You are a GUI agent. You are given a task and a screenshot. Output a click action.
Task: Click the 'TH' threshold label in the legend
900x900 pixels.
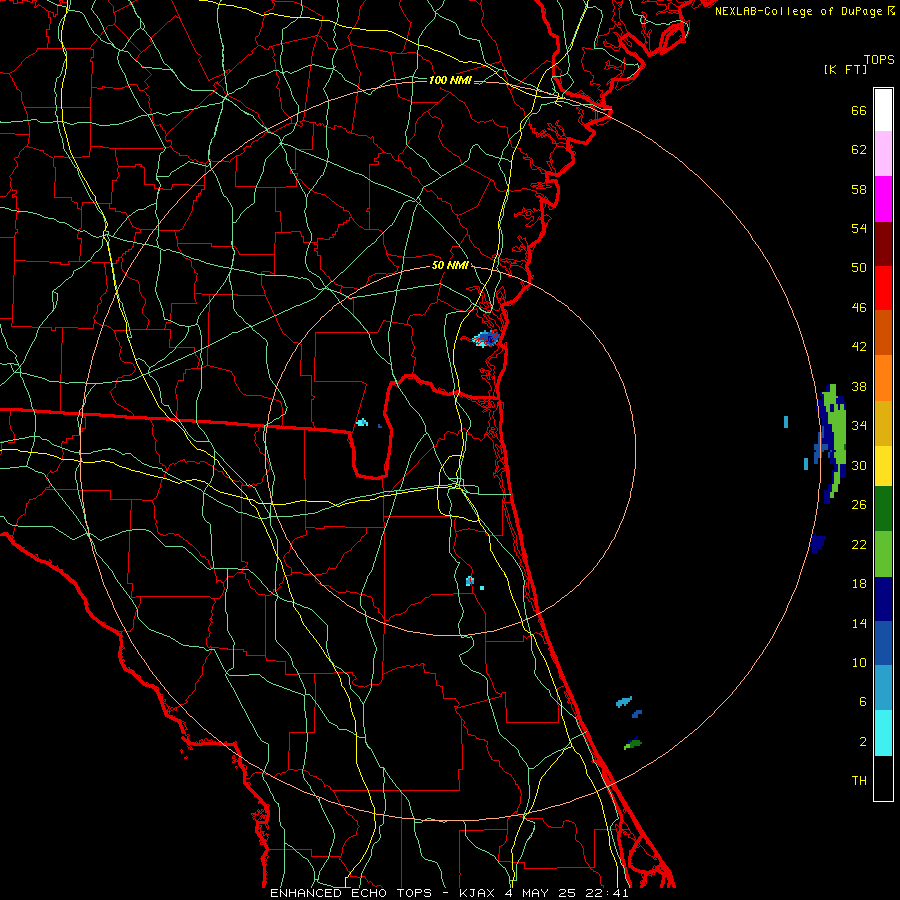(859, 780)
